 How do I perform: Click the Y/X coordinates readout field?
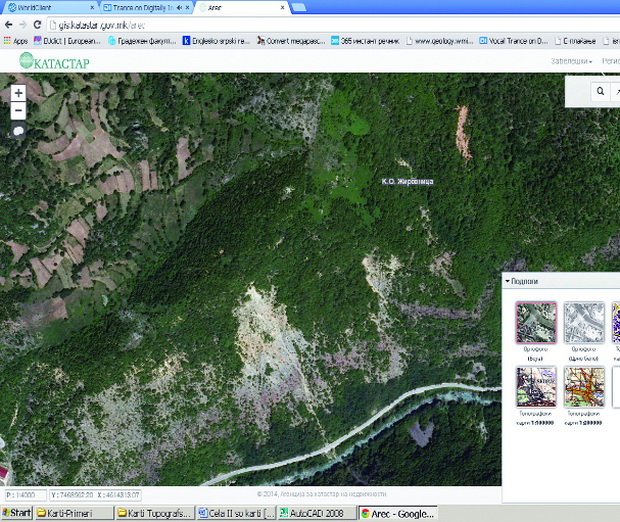coord(95,495)
